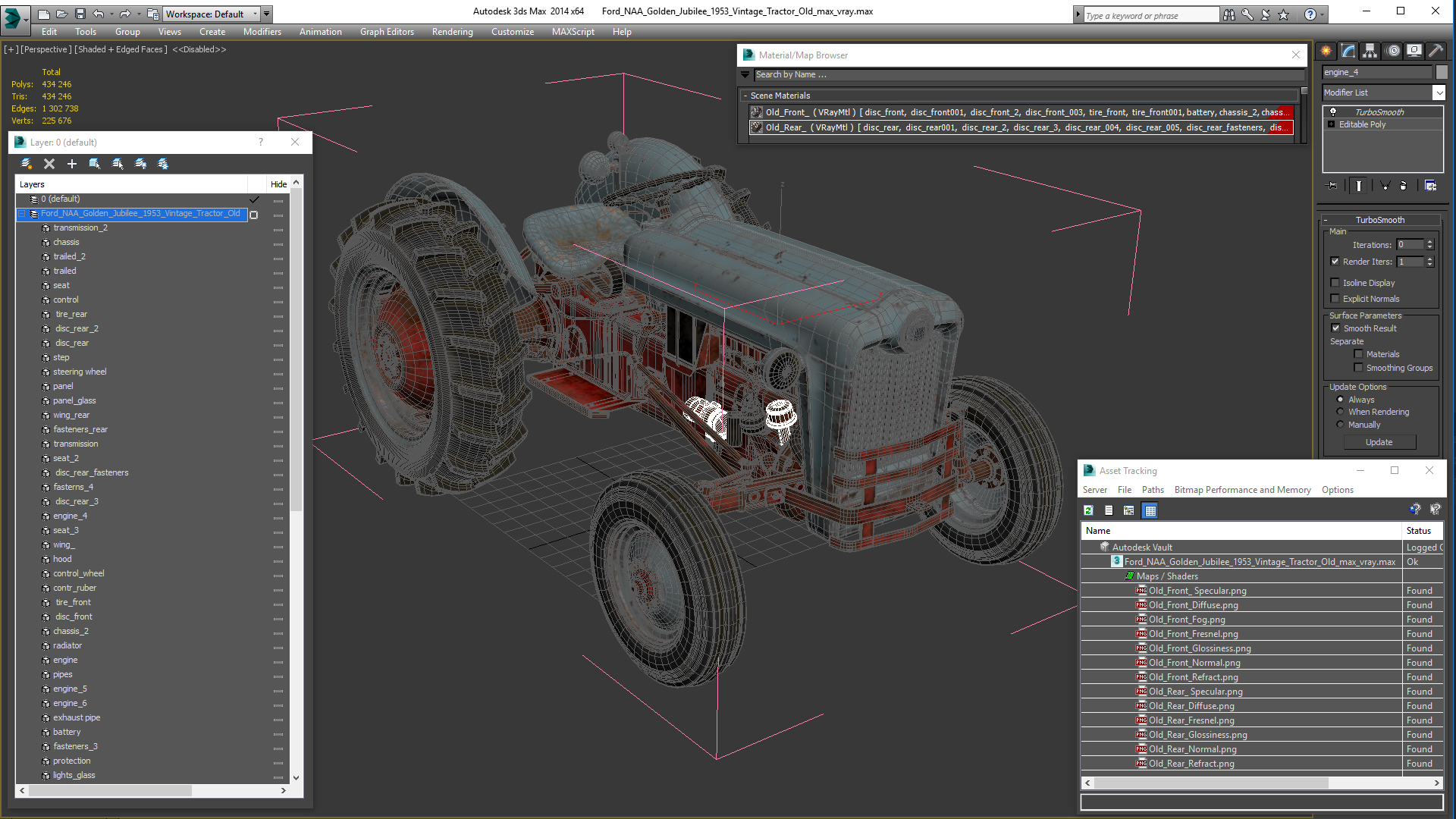Enable Render Iters checkbox
The height and width of the screenshot is (819, 1456).
click(x=1335, y=262)
